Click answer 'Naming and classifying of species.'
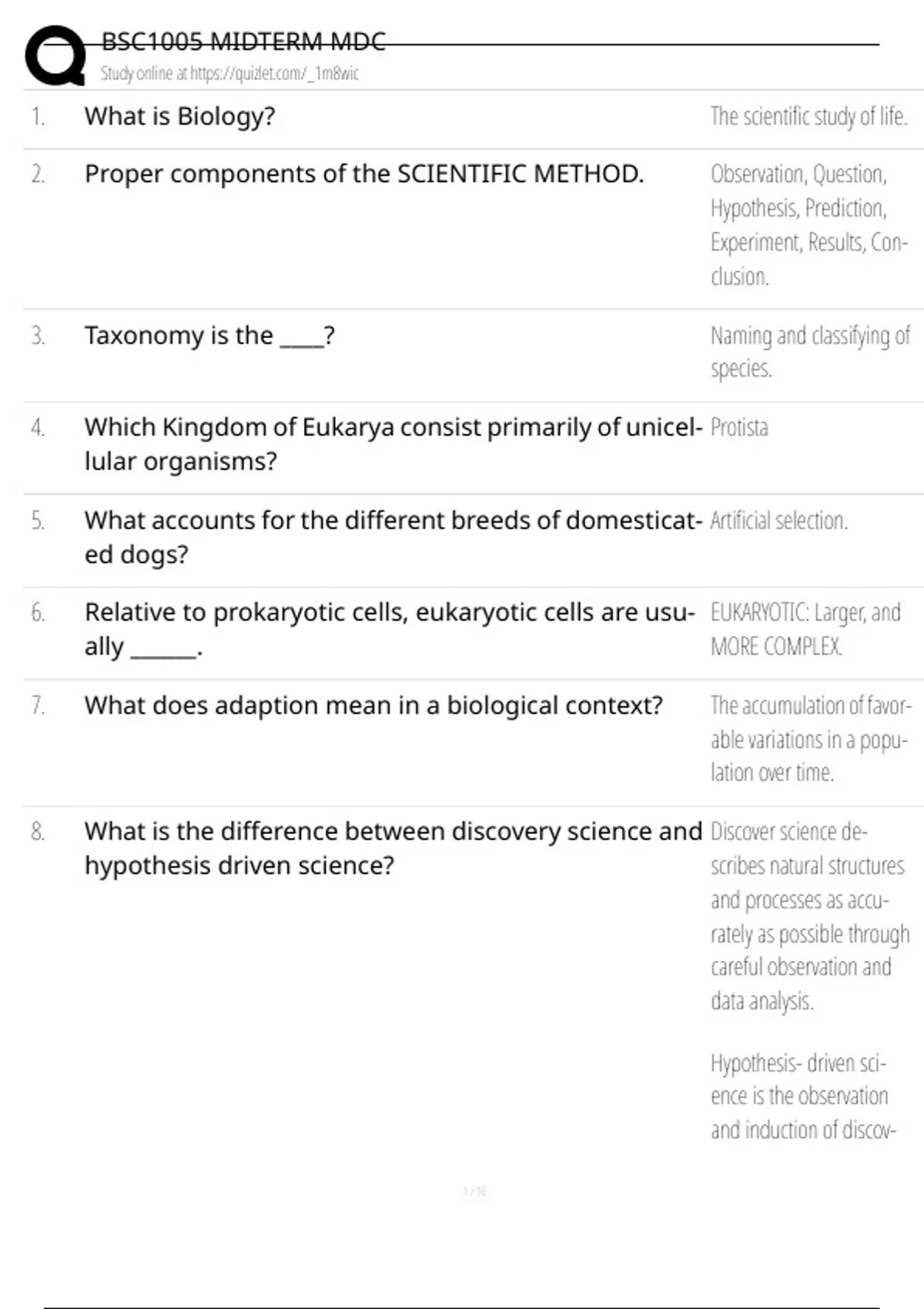Image resolution: width=924 pixels, height=1309 pixels. click(x=808, y=352)
